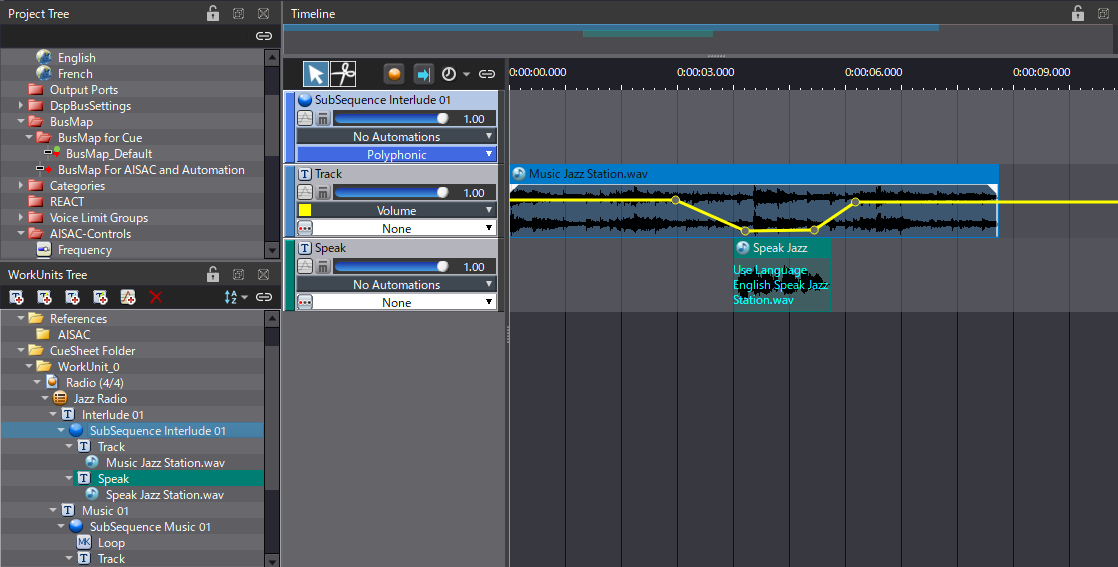Open the dropdown arrow beside the clock icon
The width and height of the screenshot is (1118, 567).
click(466, 74)
